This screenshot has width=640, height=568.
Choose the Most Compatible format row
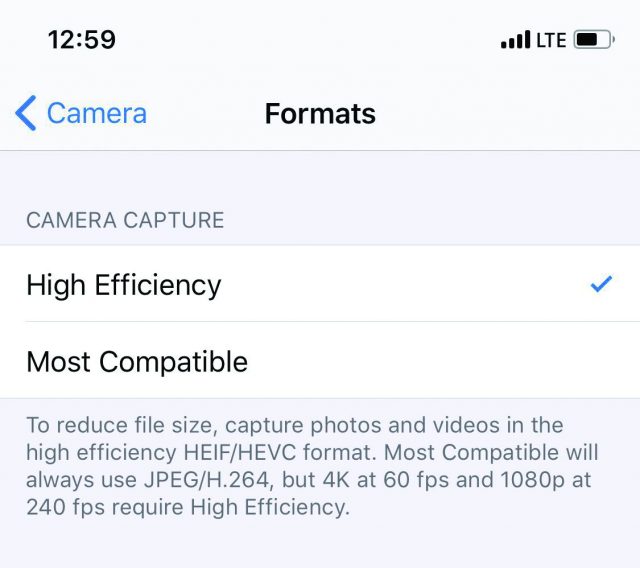coord(320,360)
